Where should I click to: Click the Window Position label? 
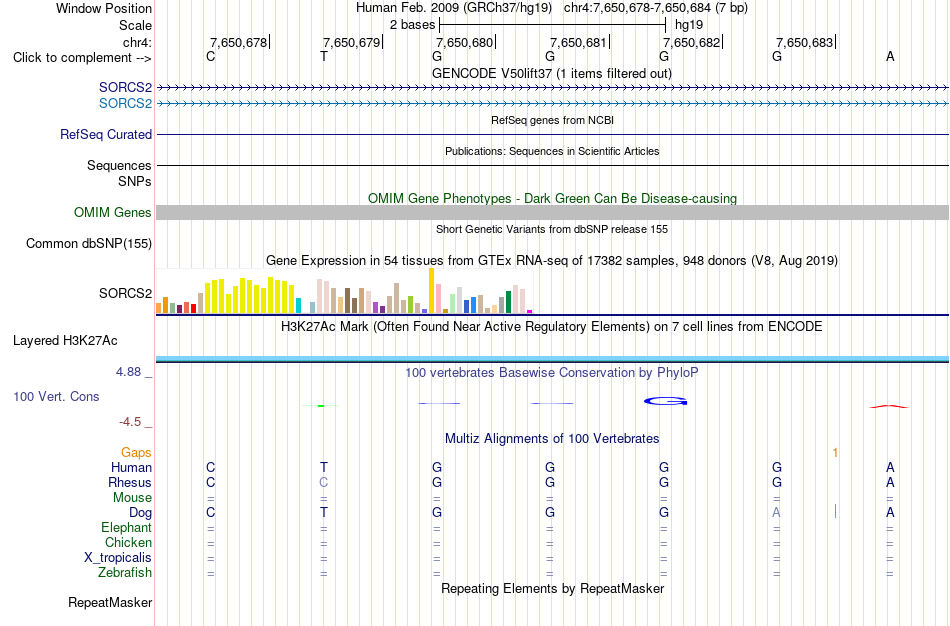[104, 8]
